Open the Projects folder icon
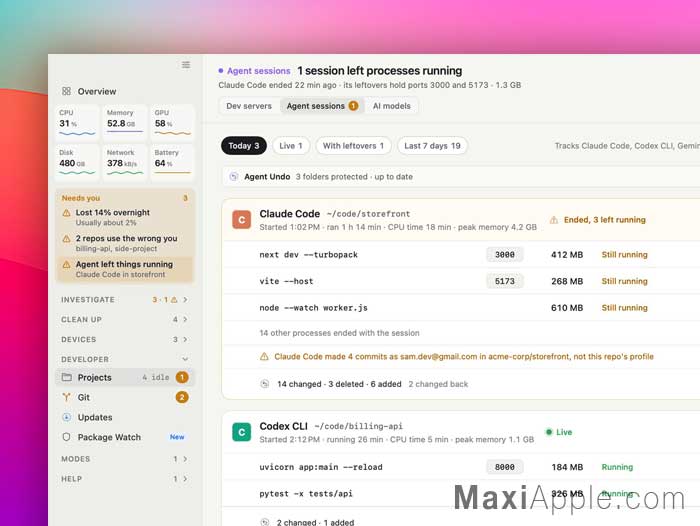700x526 pixels. pyautogui.click(x=67, y=377)
